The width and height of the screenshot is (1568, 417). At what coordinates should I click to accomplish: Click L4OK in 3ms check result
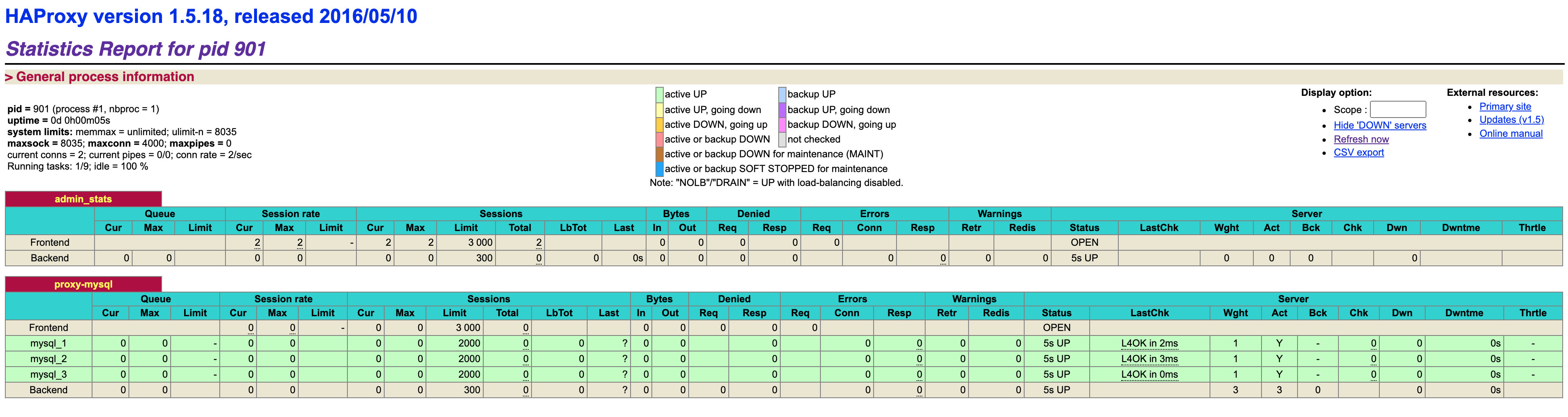click(1149, 359)
